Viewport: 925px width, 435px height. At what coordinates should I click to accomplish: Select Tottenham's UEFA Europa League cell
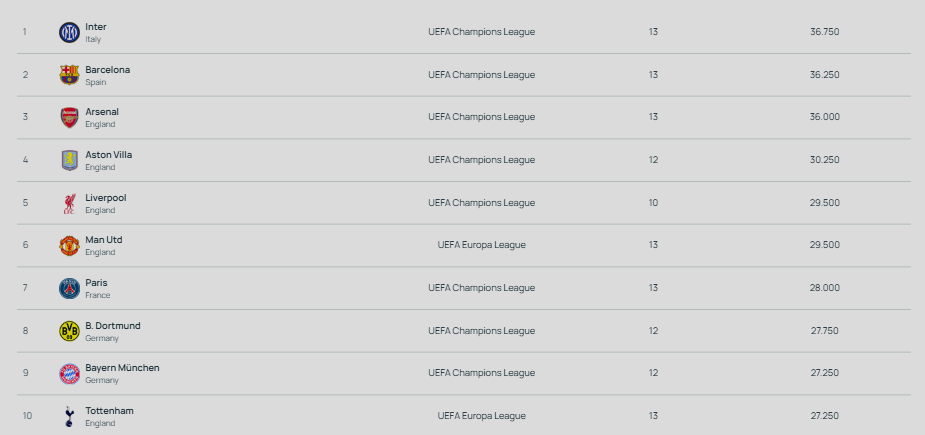[x=481, y=416]
